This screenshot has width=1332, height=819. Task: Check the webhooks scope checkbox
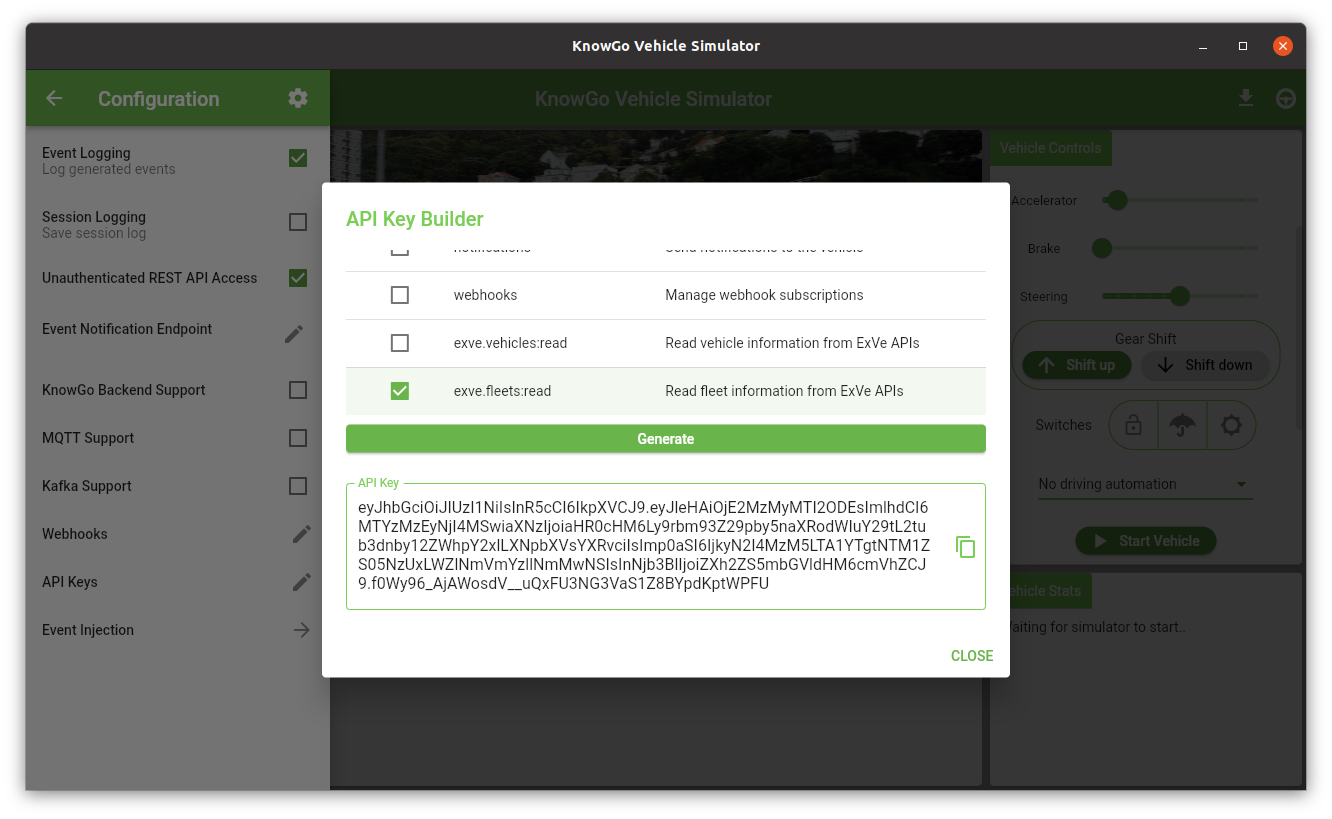(x=400, y=295)
